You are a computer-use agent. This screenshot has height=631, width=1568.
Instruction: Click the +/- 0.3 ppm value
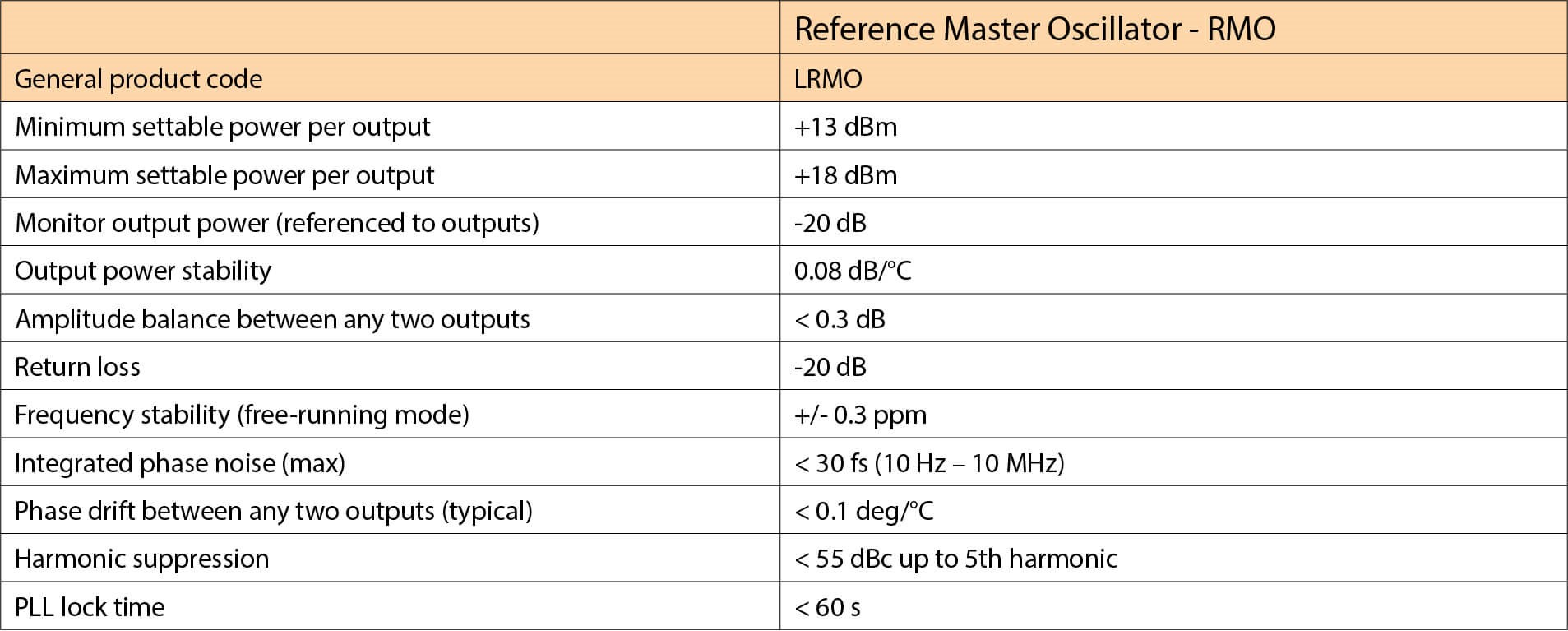(x=860, y=415)
